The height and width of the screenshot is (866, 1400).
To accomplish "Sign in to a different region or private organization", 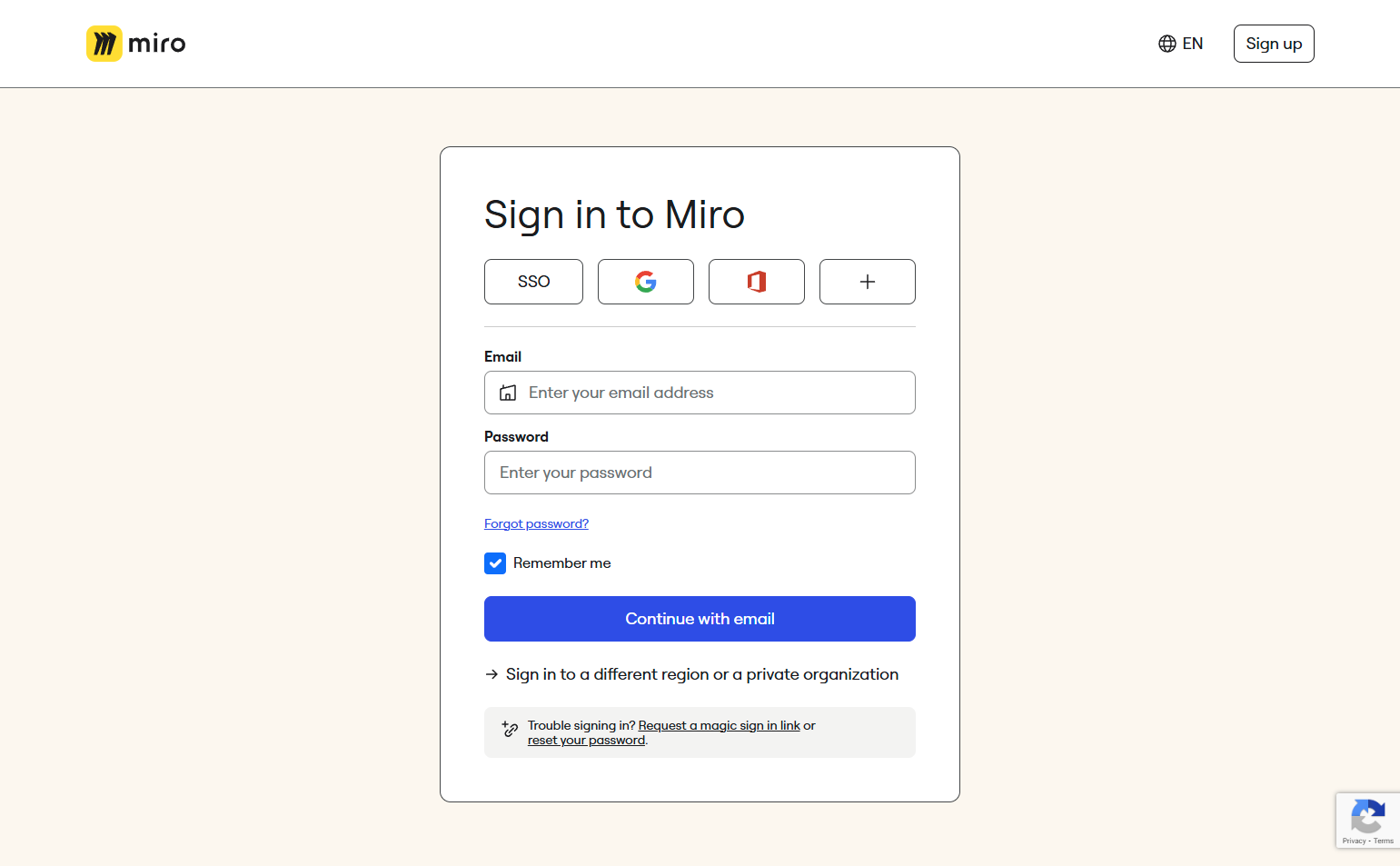I will pos(700,674).
